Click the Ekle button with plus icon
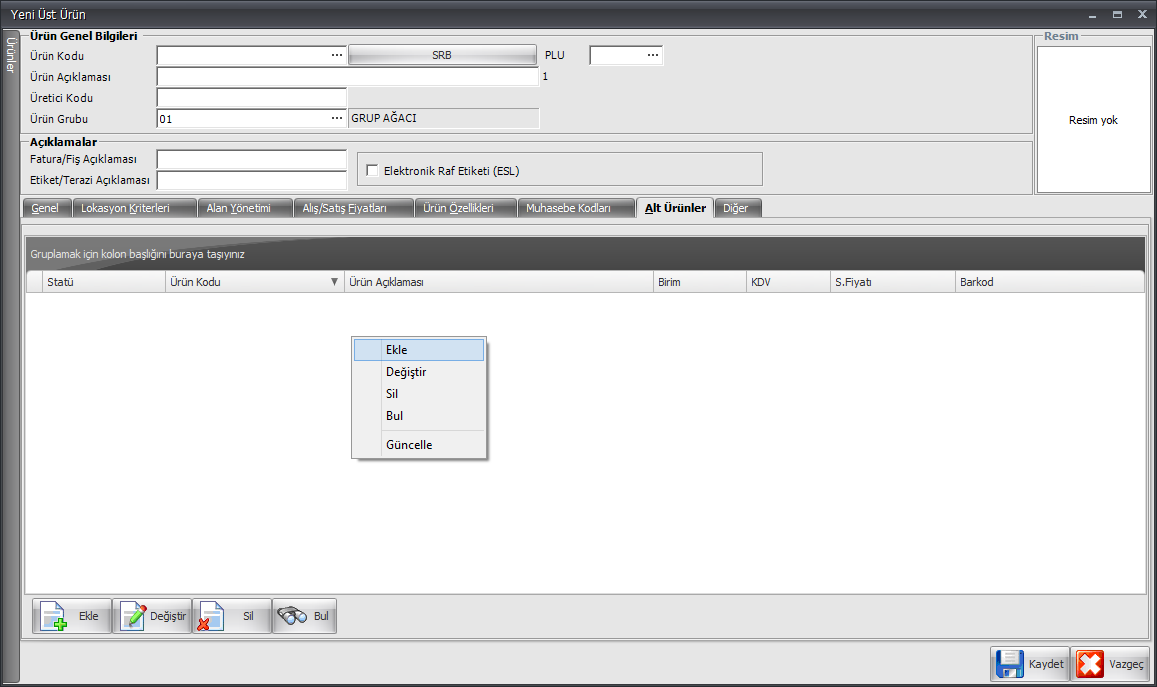 click(x=71, y=616)
